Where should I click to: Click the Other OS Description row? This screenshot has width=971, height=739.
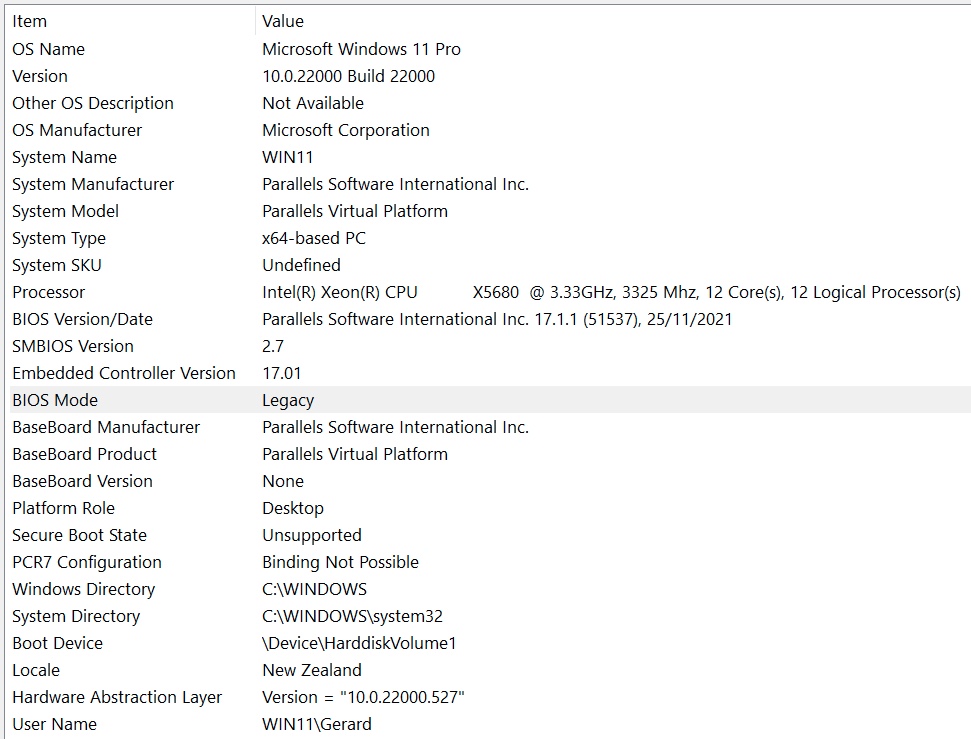coord(93,103)
